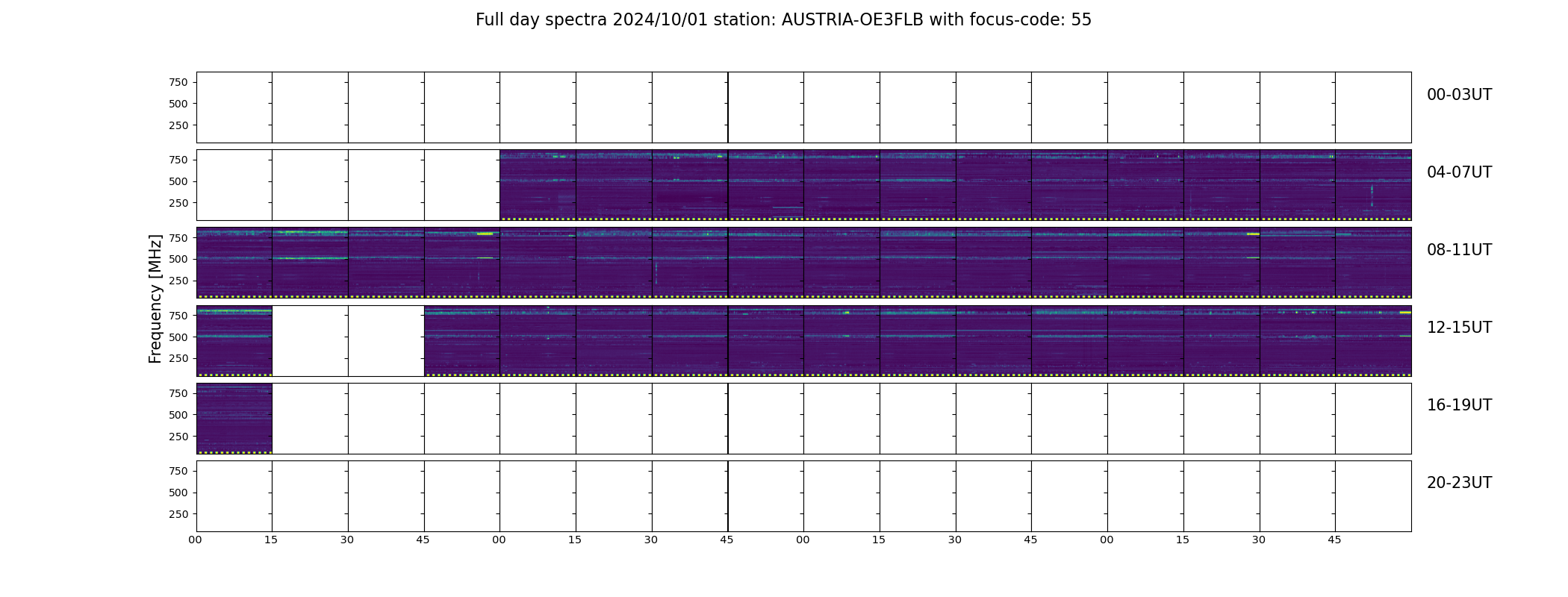The height and width of the screenshot is (597, 1568).
Task: Click the 750 tick in the 12-15UT row
Action: 178,316
